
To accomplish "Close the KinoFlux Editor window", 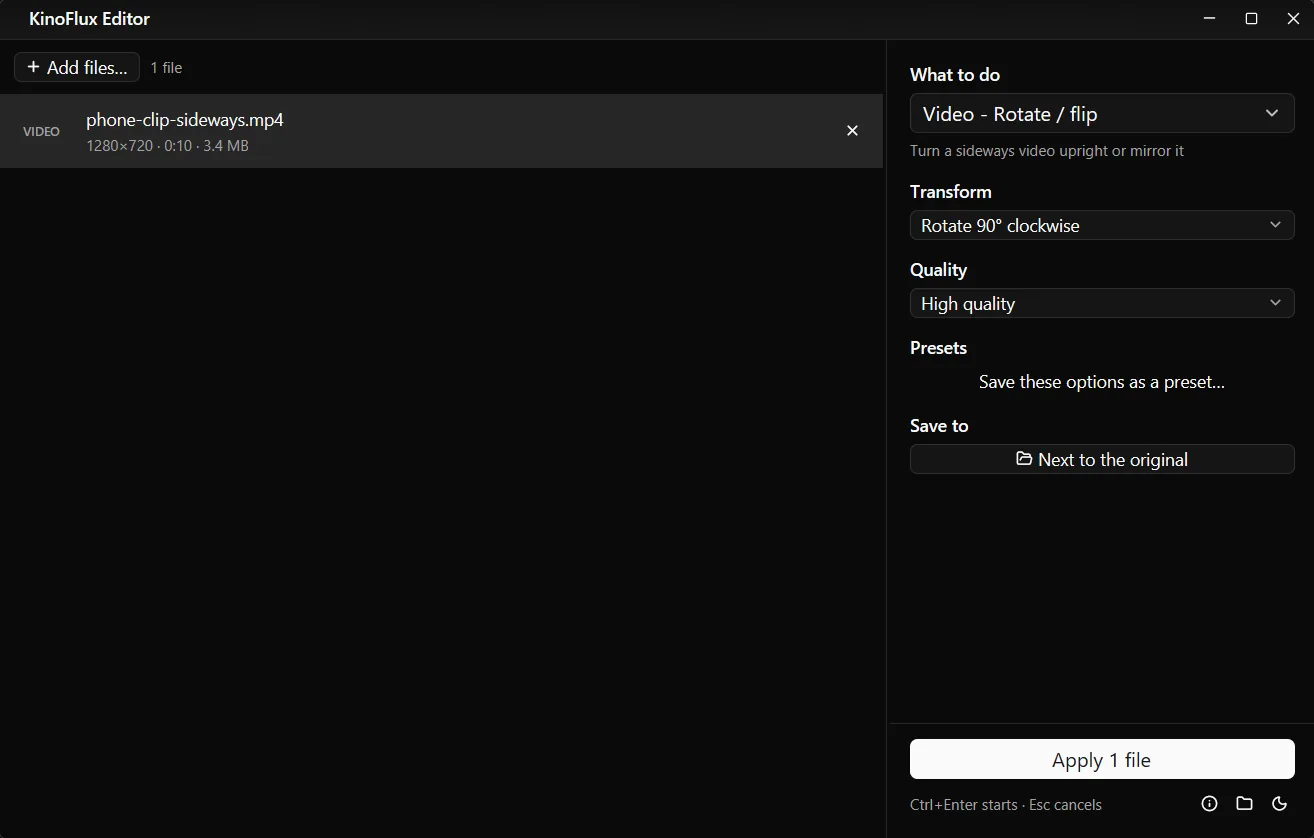I will 1293,19.
